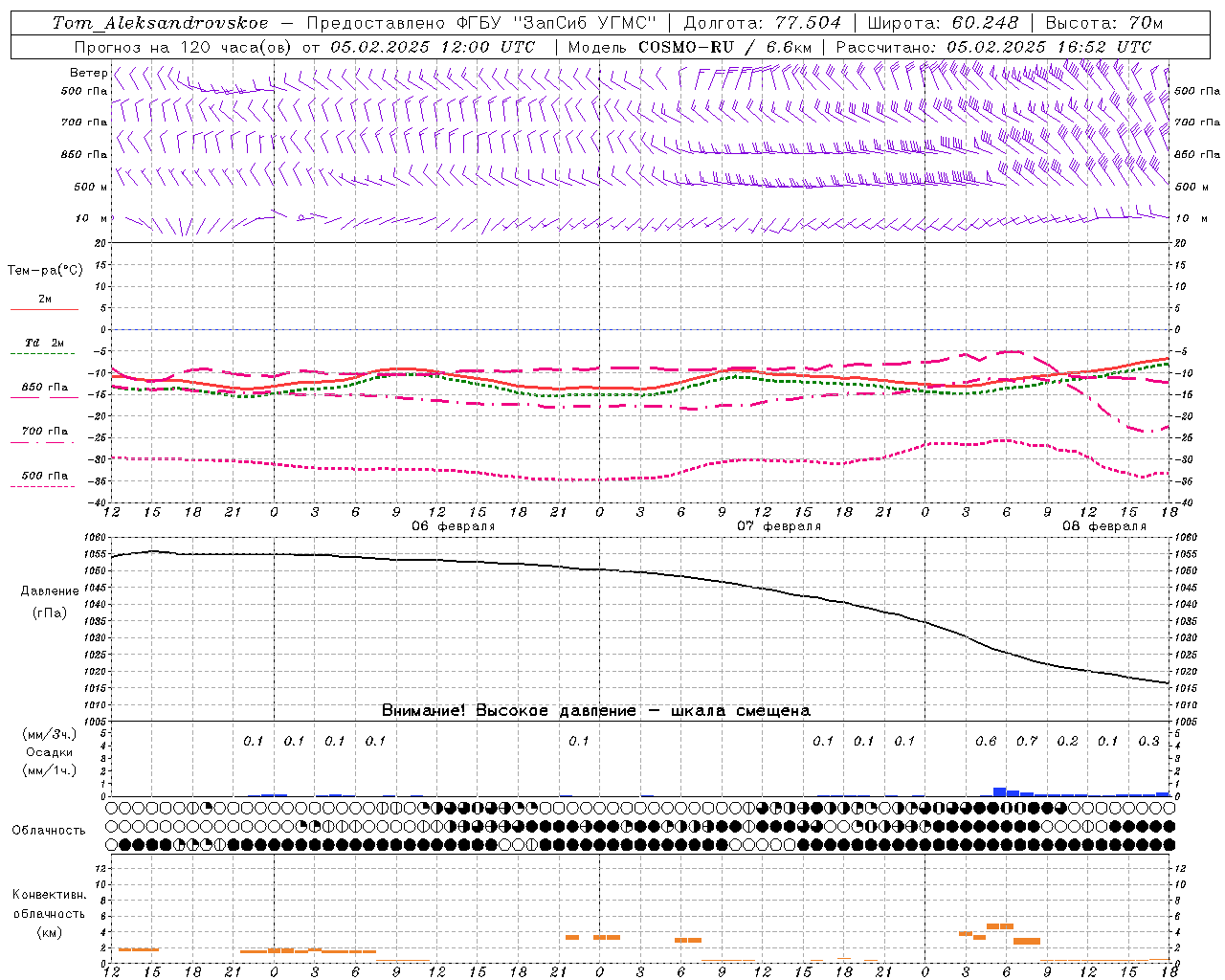This screenshot has height=980, width=1225.
Task: Click the tallest blue precipitation bar
Action: click(999, 791)
